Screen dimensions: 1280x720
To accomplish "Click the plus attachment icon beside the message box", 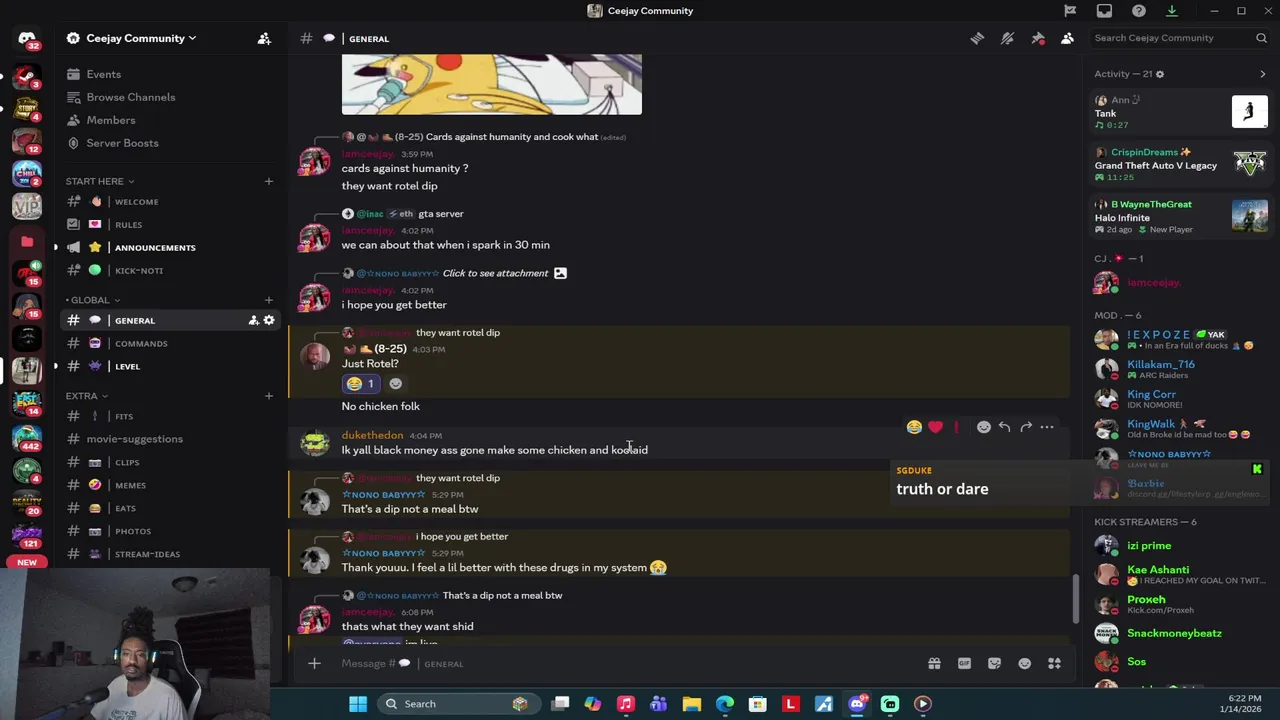I will point(314,663).
